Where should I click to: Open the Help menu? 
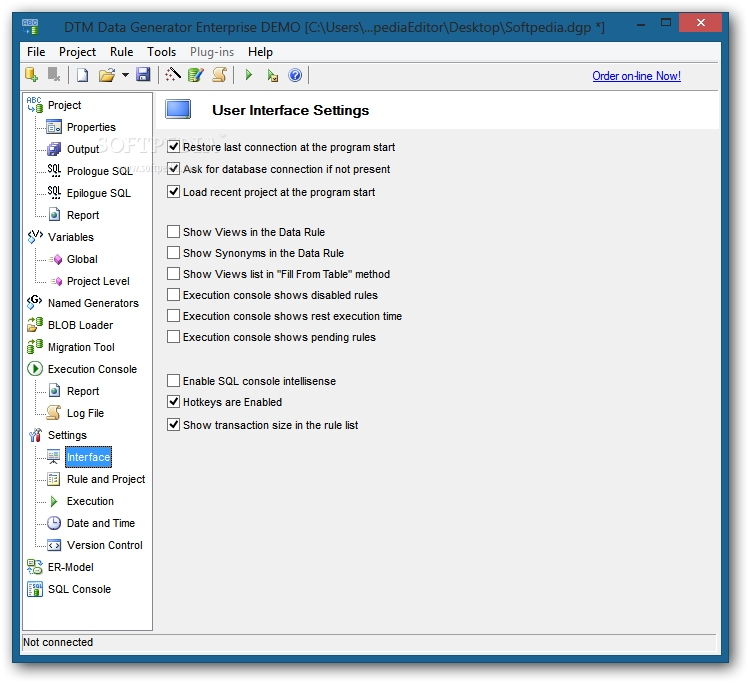pyautogui.click(x=260, y=52)
